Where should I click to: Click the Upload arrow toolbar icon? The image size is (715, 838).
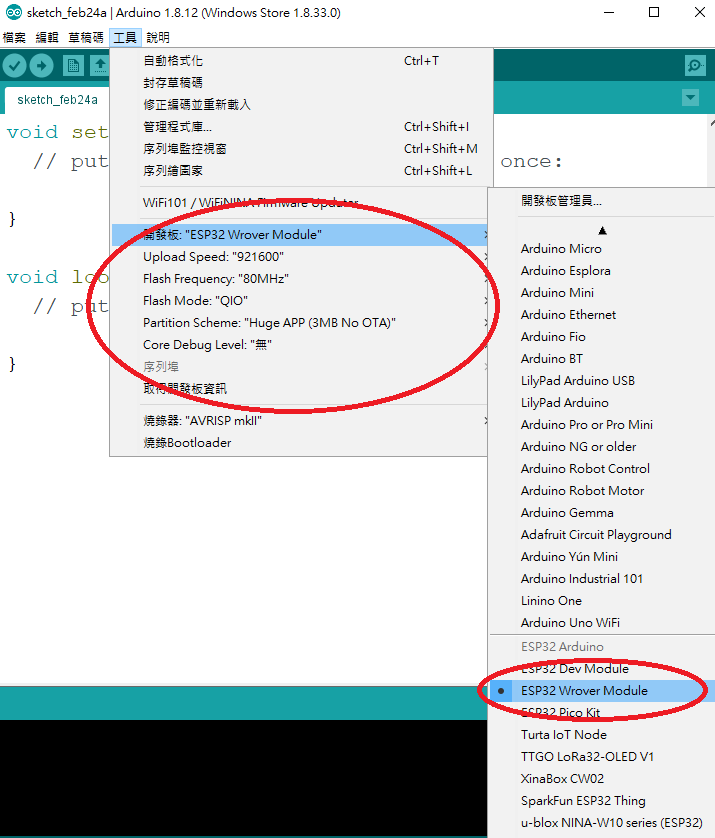coord(41,66)
